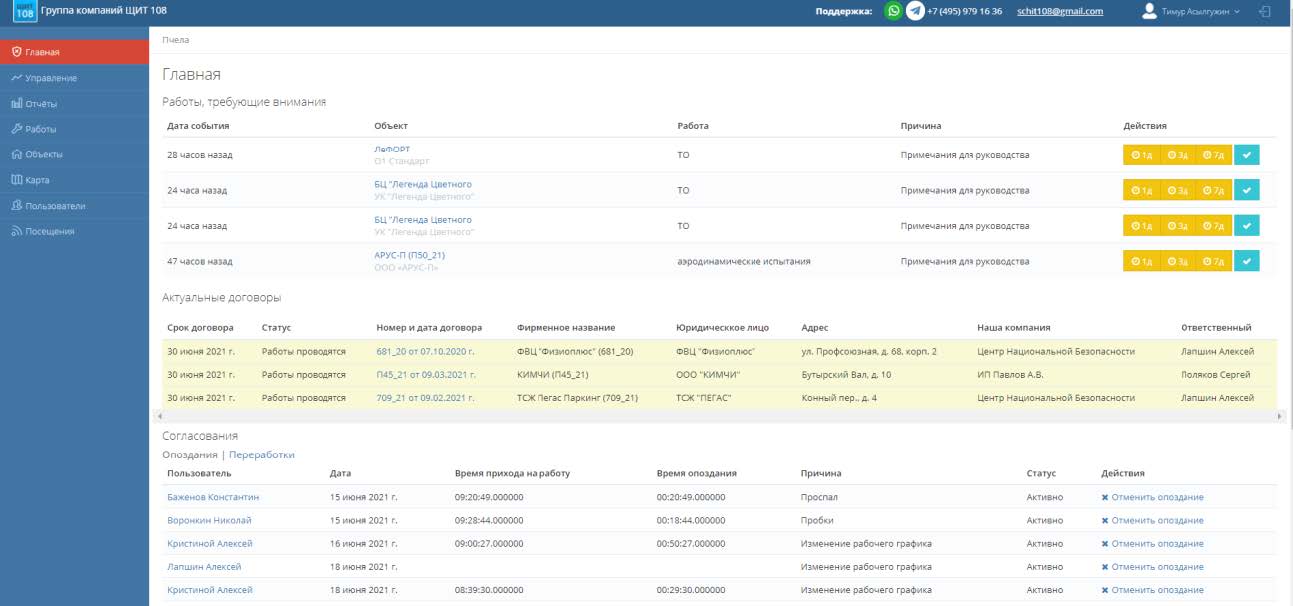The width and height of the screenshot is (1293, 606).
Task: Snooze АРУС-П work for 1 day
Action: tap(1141, 262)
